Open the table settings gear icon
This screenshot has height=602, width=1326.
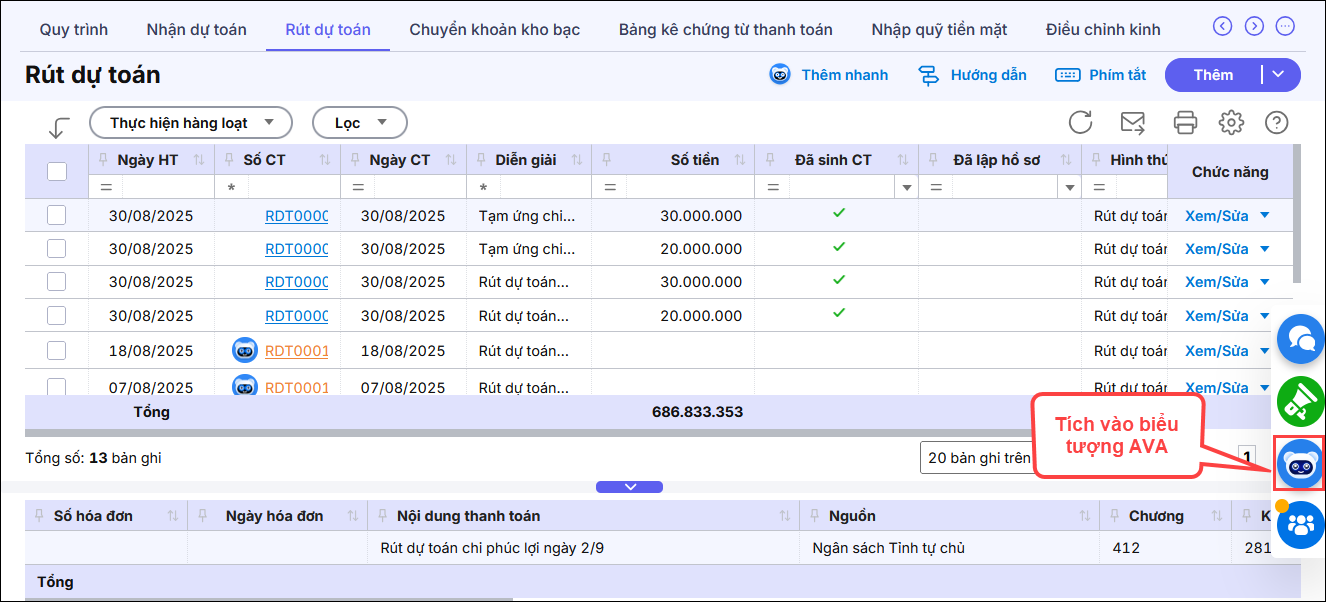click(1231, 123)
